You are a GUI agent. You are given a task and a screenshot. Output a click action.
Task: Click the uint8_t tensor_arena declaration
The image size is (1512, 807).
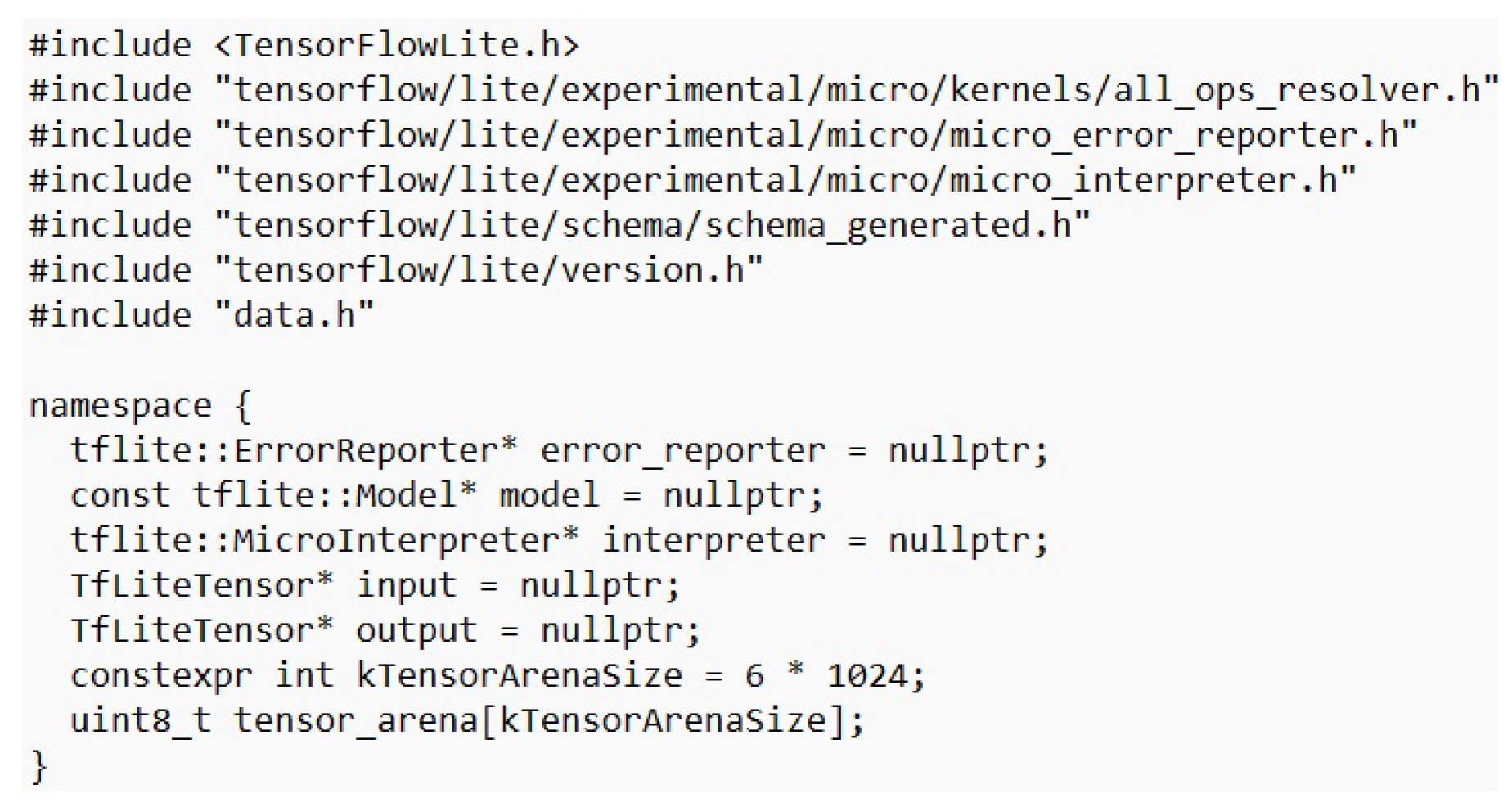tap(466, 721)
